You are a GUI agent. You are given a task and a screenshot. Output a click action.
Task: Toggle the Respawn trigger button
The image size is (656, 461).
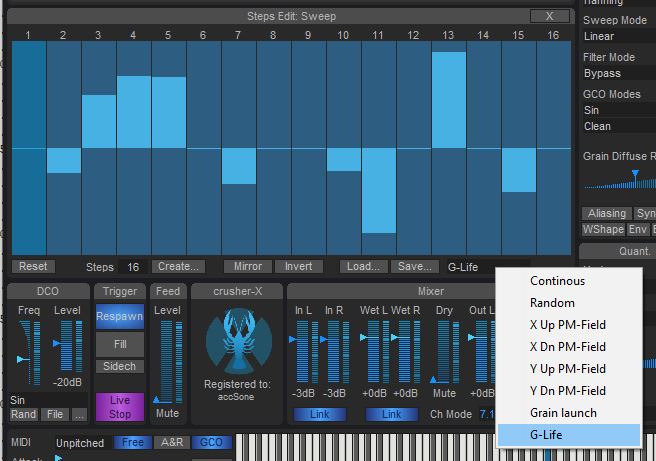[x=120, y=316]
